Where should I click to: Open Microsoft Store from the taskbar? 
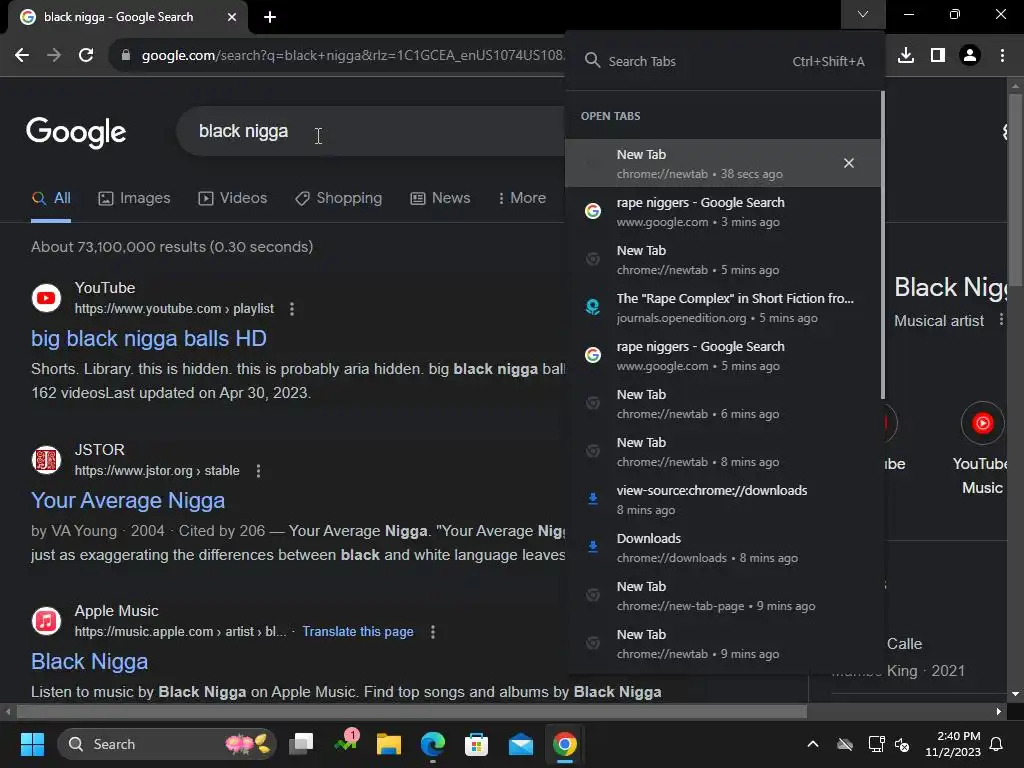coord(476,744)
